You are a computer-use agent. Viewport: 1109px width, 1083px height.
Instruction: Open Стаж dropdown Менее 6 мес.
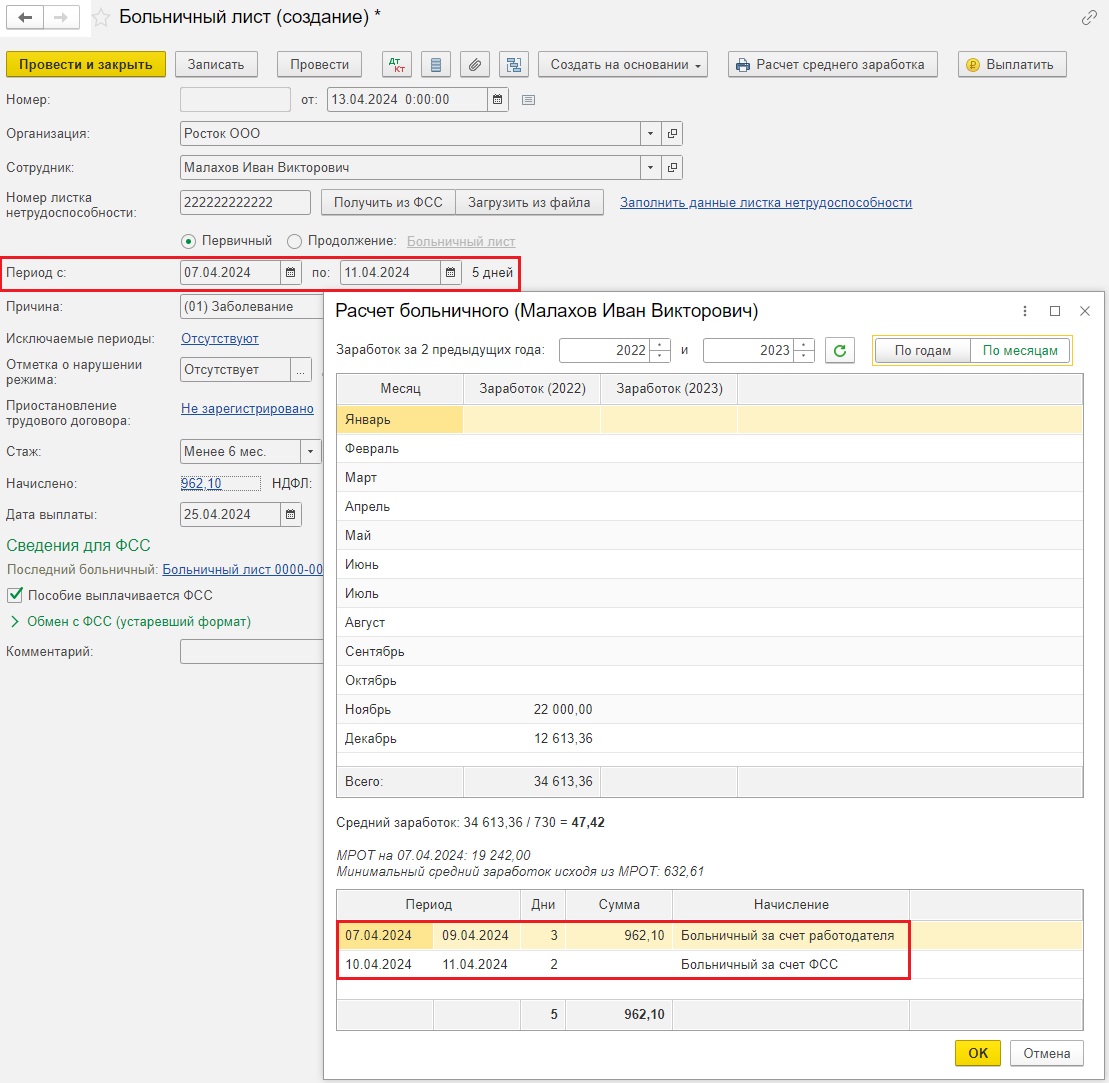coord(310,451)
